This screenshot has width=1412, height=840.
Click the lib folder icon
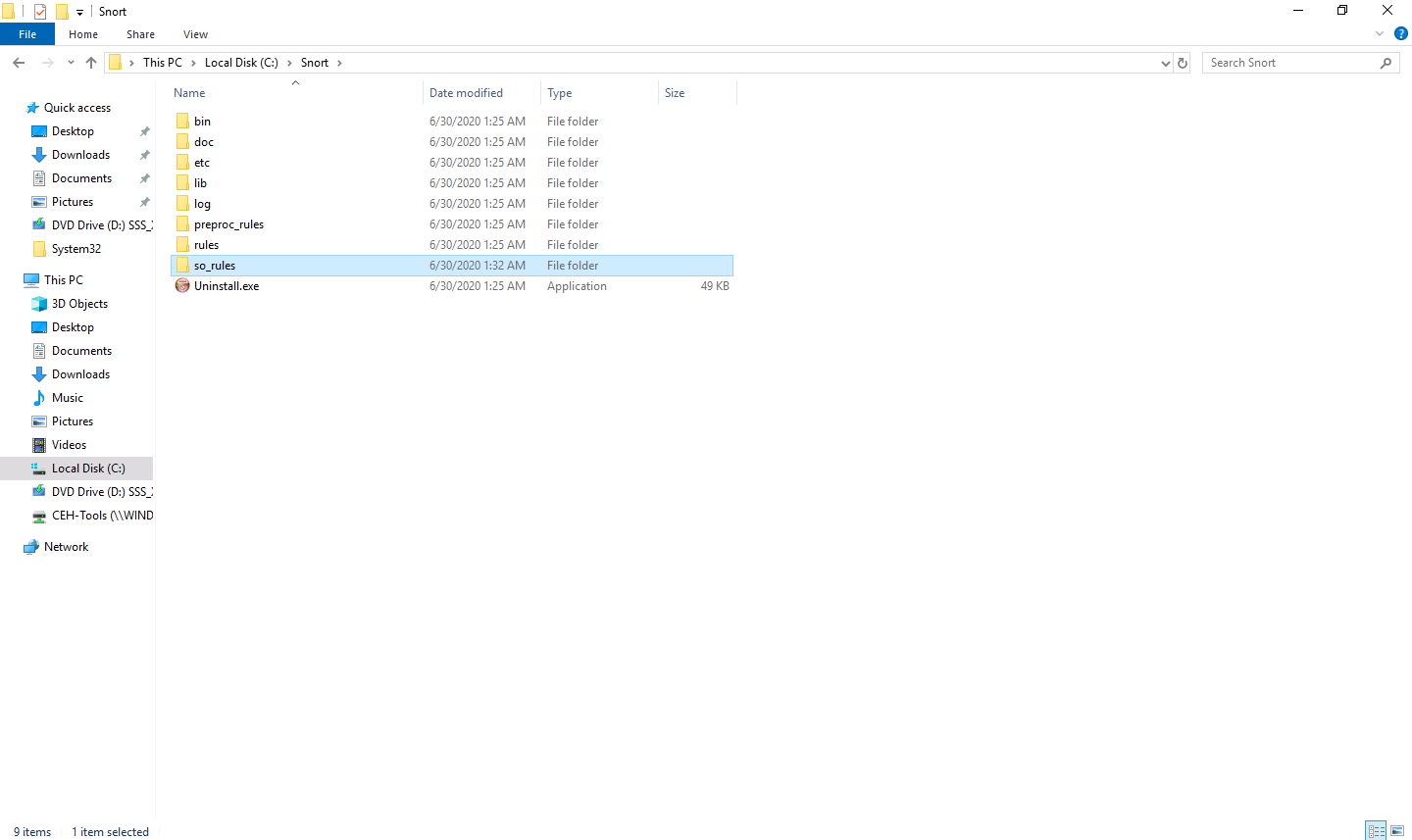(182, 183)
